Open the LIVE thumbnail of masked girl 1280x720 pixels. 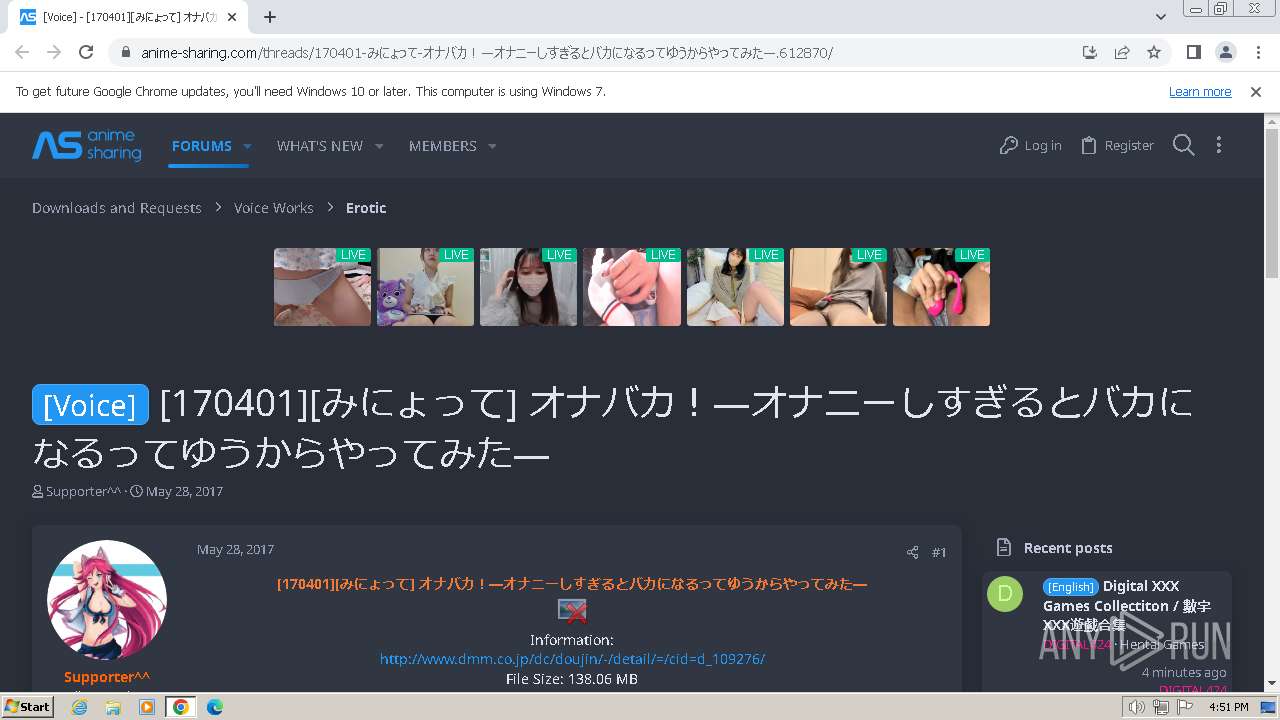point(528,287)
